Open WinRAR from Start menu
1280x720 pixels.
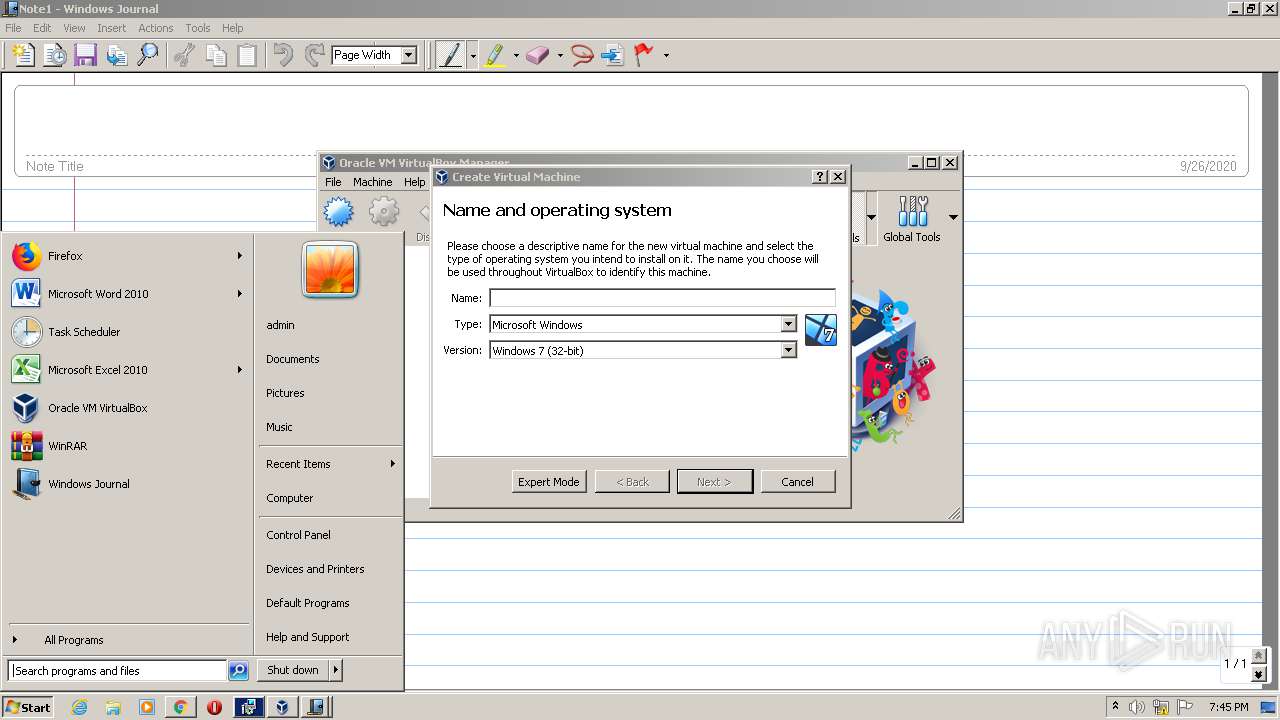pos(127,446)
